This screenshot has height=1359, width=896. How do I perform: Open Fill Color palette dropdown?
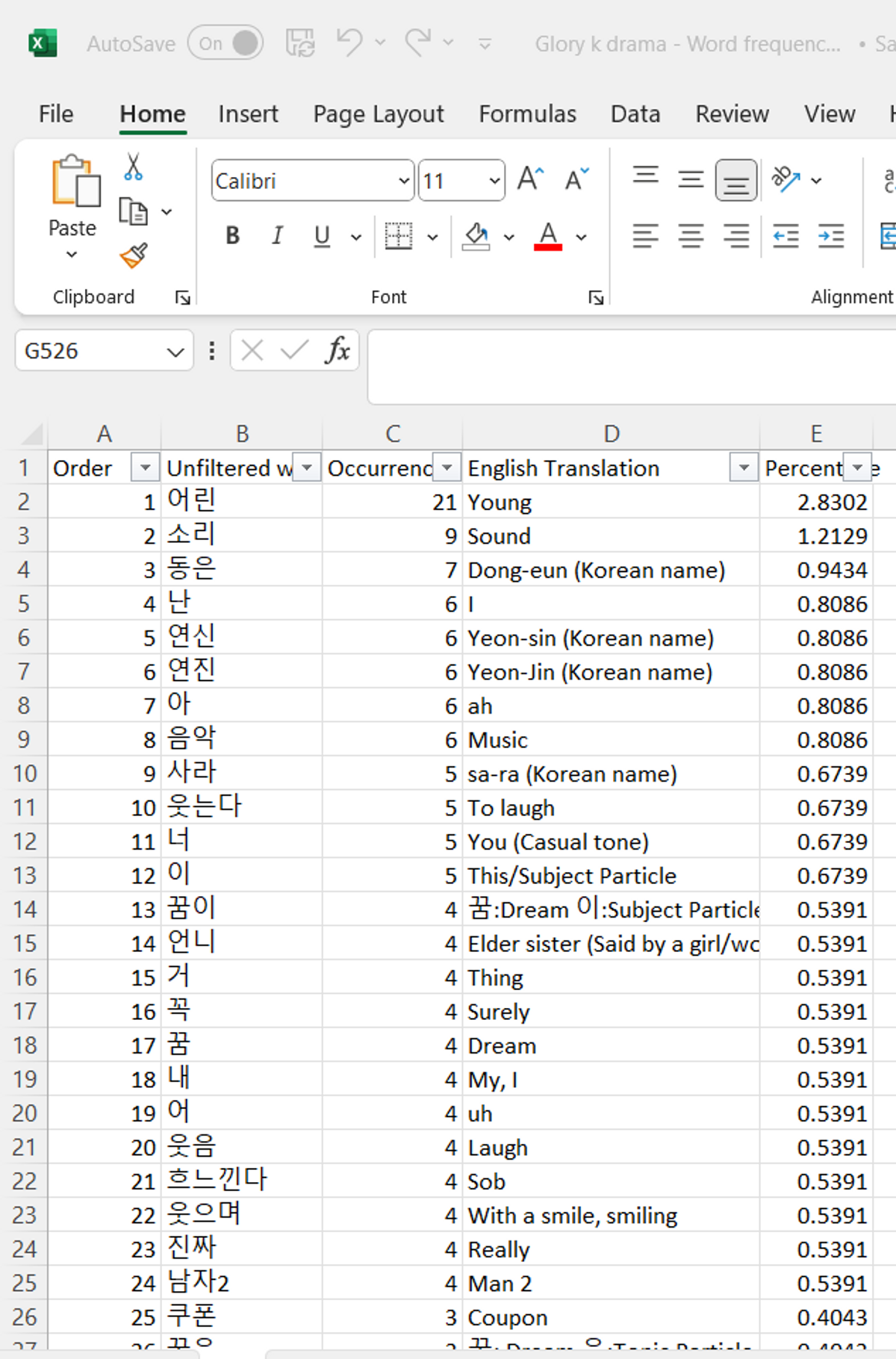click(x=509, y=237)
